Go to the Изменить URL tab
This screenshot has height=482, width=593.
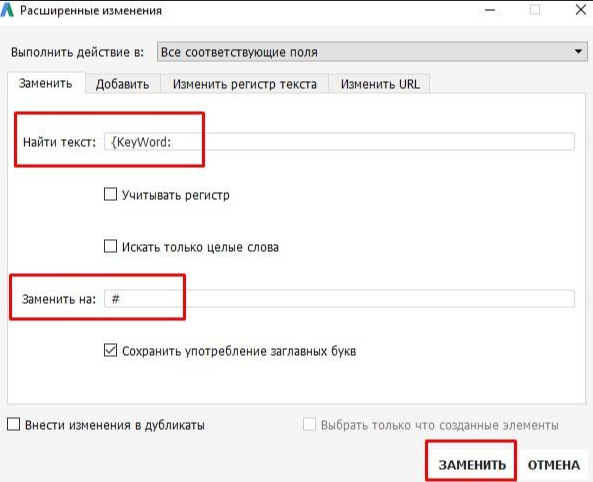(x=380, y=84)
